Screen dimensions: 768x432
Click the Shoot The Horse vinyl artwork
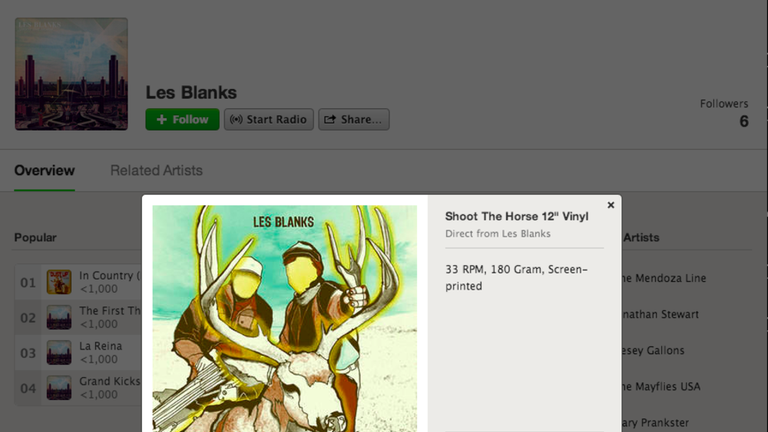point(285,318)
